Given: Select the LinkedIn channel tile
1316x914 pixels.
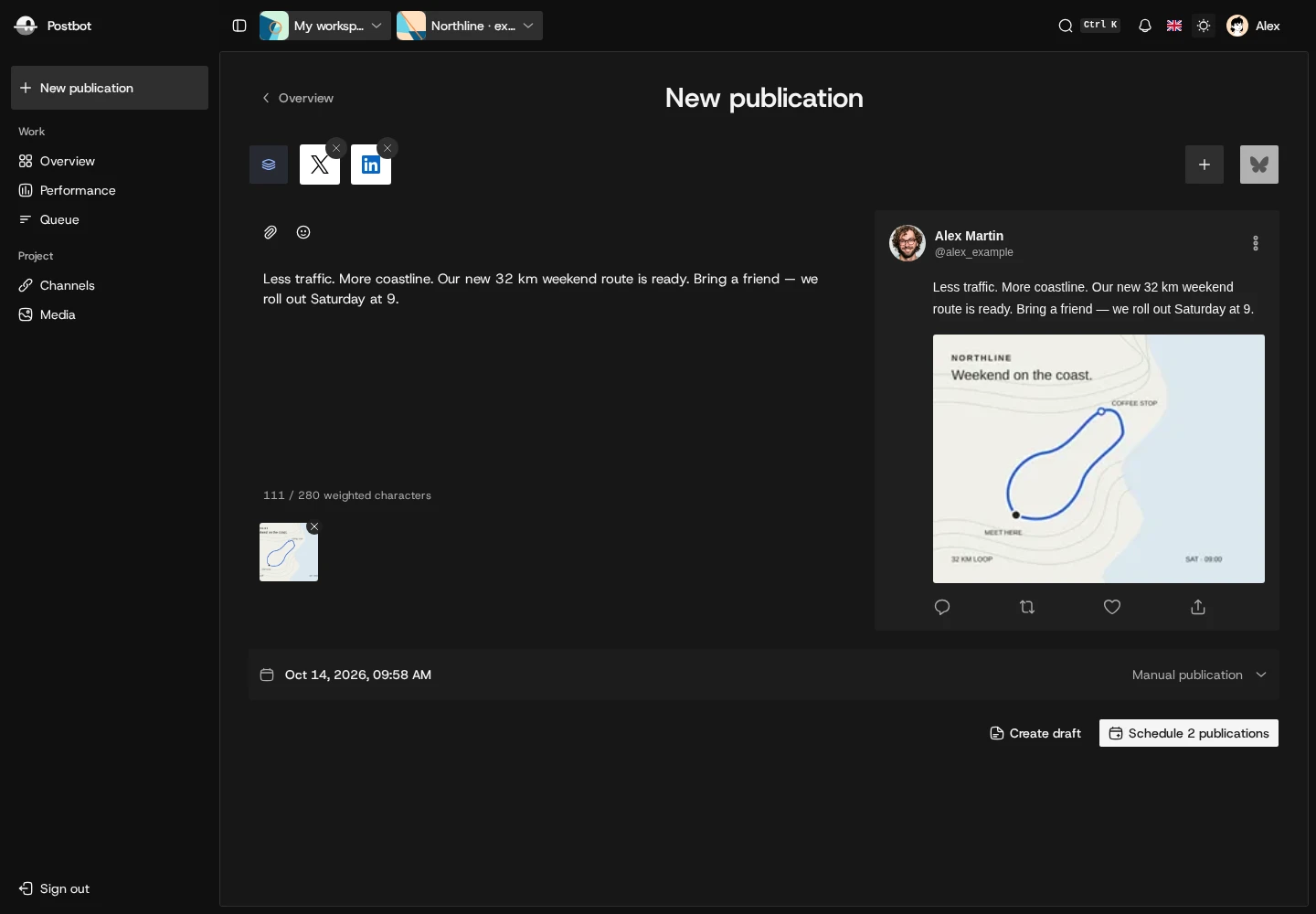Looking at the screenshot, I should point(371,165).
